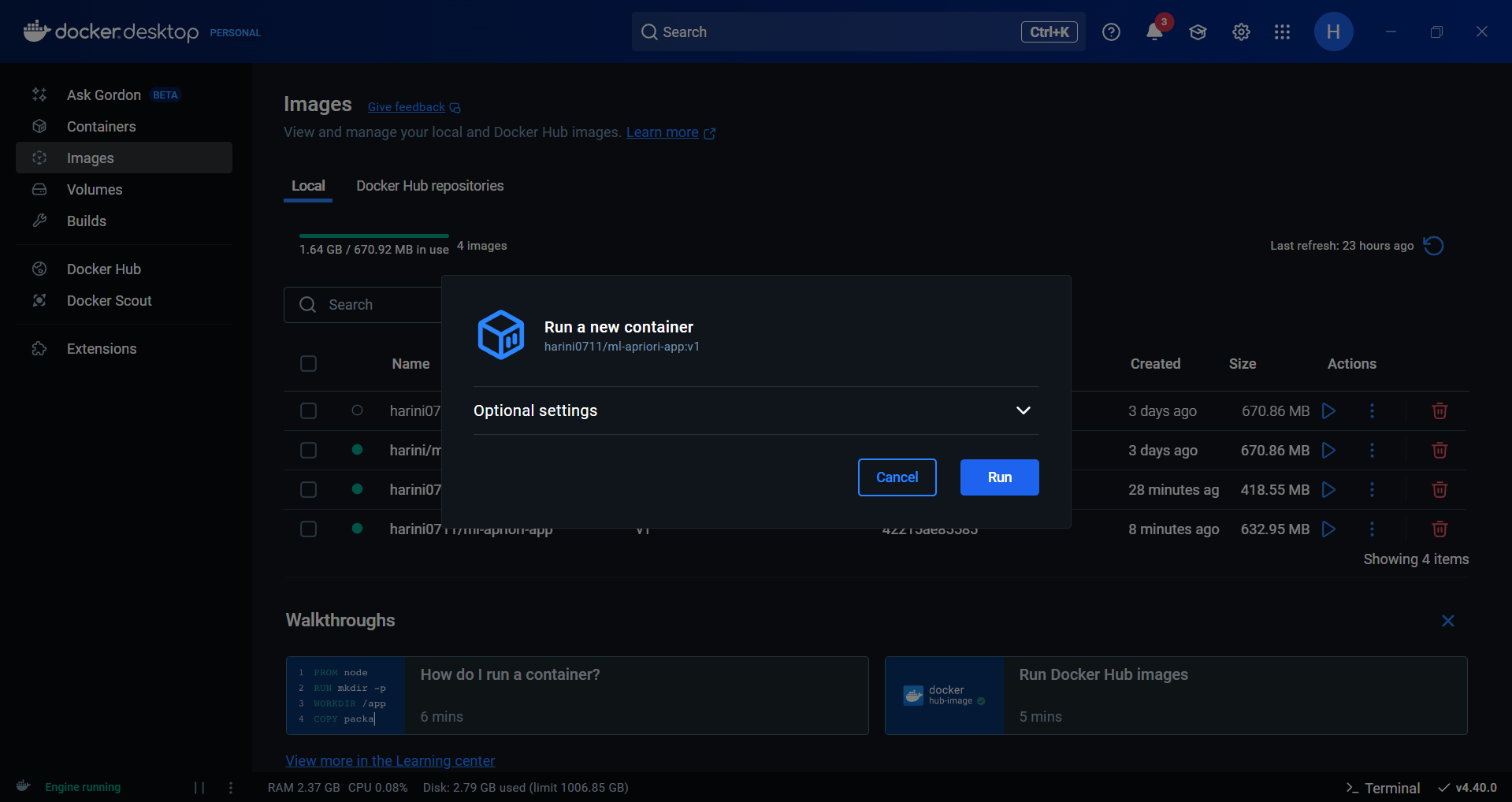Screen dimensions: 1512x802
Task: Click the 8 minutes ago created cell
Action: 1173,529
